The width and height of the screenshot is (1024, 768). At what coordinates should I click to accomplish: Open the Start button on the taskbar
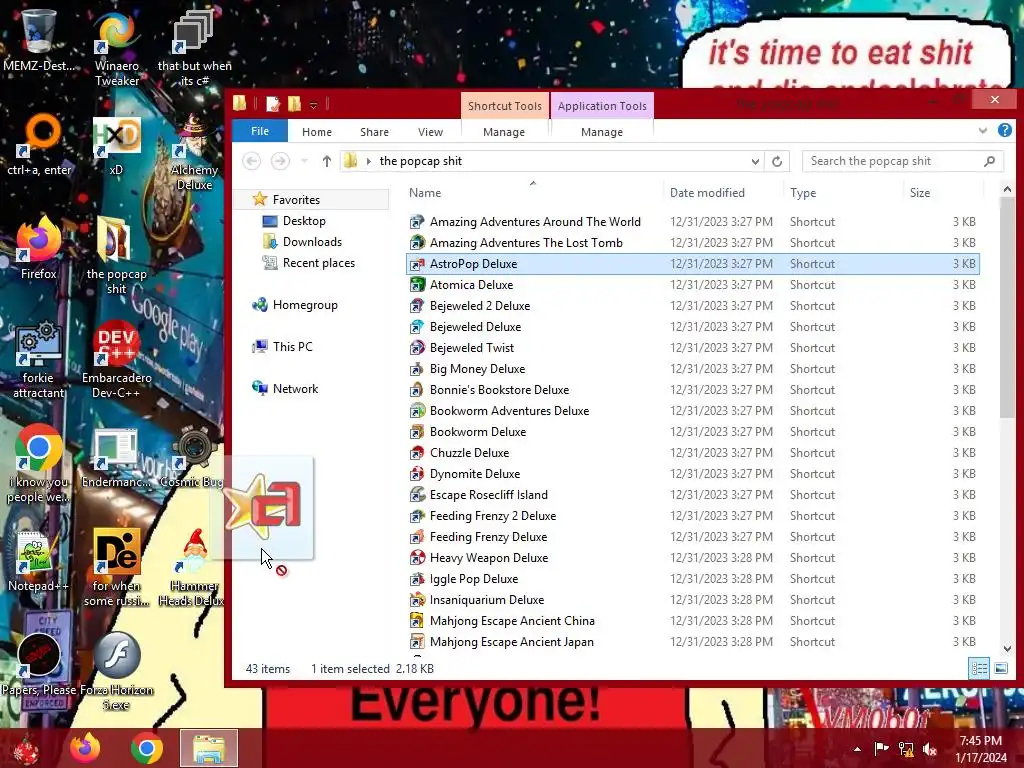[25, 748]
